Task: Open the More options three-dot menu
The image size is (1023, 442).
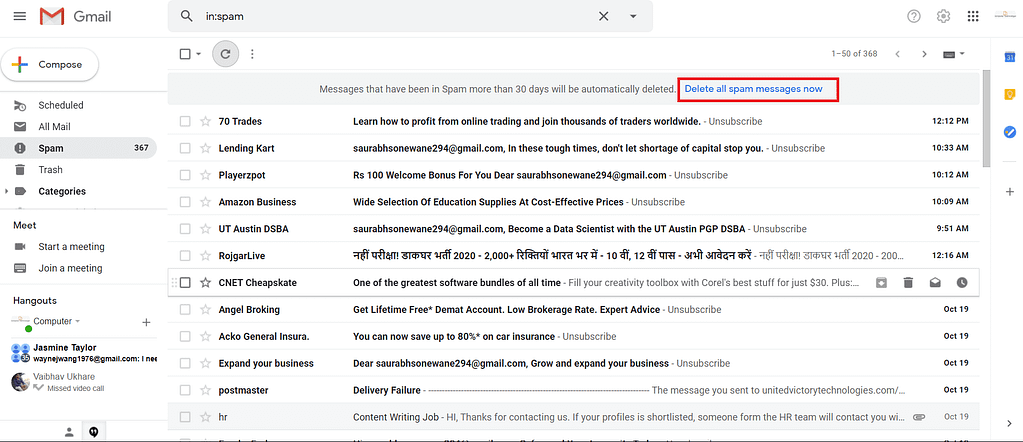Action: (x=252, y=54)
